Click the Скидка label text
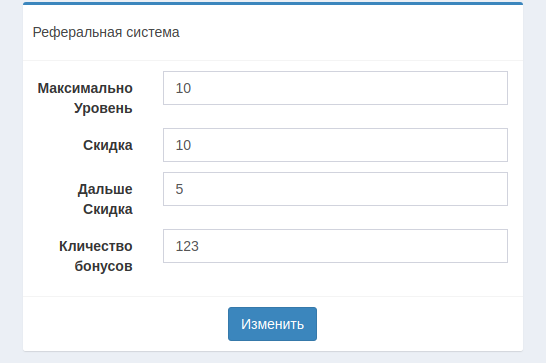 [x=108, y=145]
